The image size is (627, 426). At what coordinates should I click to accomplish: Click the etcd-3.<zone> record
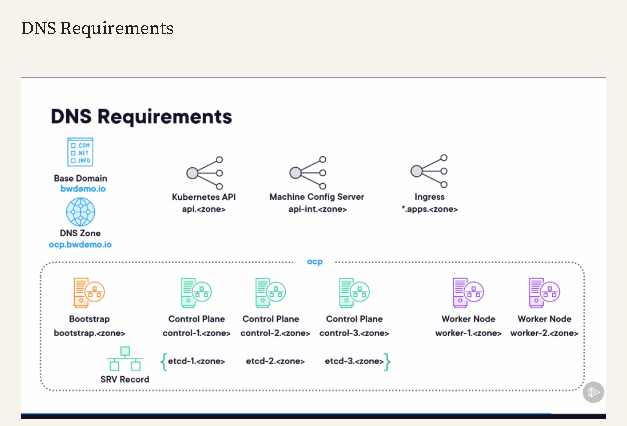(x=354, y=361)
